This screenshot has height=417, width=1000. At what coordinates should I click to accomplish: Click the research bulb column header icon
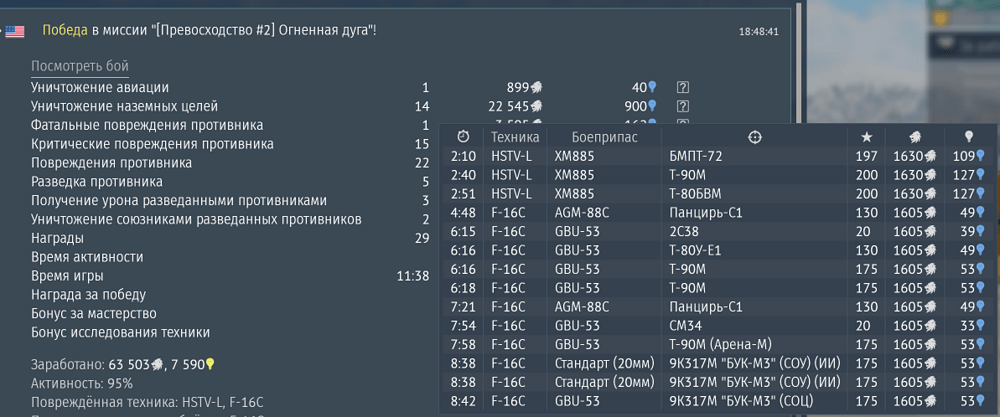pos(969,136)
